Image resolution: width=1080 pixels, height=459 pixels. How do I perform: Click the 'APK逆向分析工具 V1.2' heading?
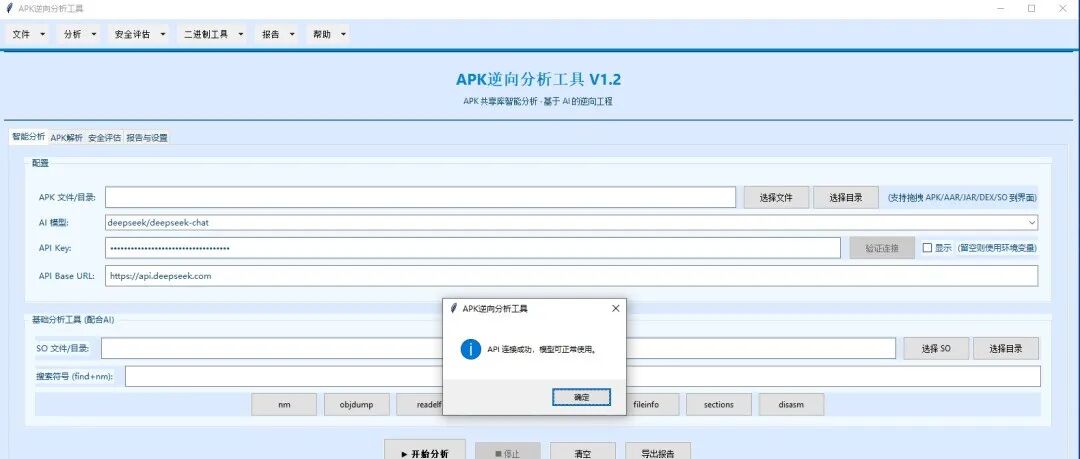[x=538, y=79]
